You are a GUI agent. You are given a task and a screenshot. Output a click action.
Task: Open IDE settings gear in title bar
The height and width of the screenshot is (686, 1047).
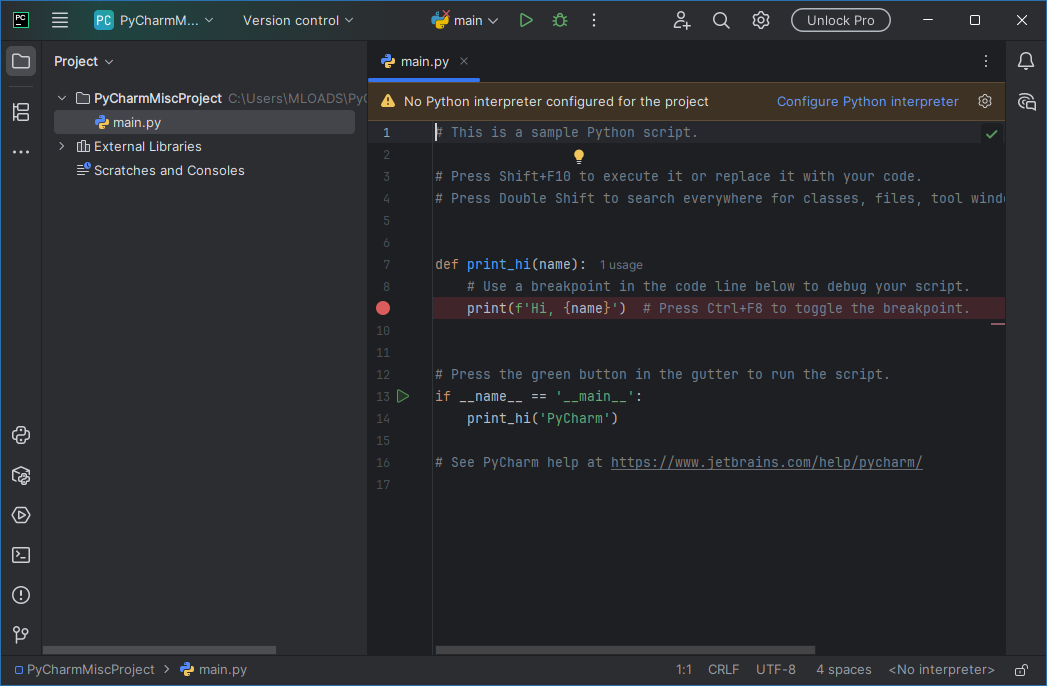coord(761,20)
